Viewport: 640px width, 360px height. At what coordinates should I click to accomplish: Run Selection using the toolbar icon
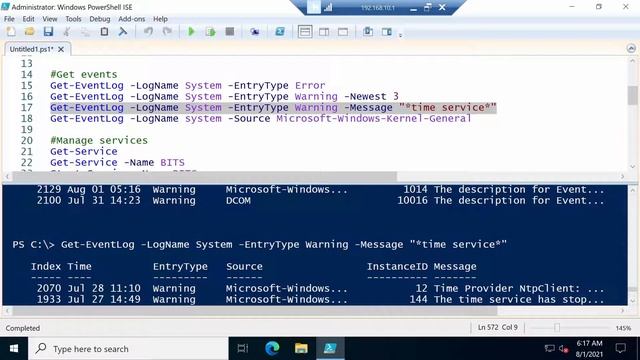211,32
